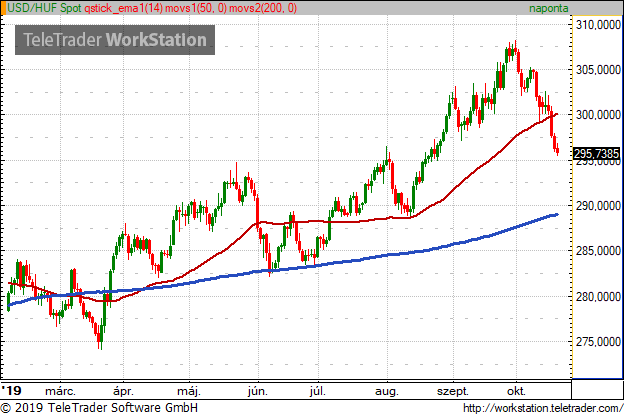Click the 'okt.' month label
The width and height of the screenshot is (624, 417).
point(516,391)
